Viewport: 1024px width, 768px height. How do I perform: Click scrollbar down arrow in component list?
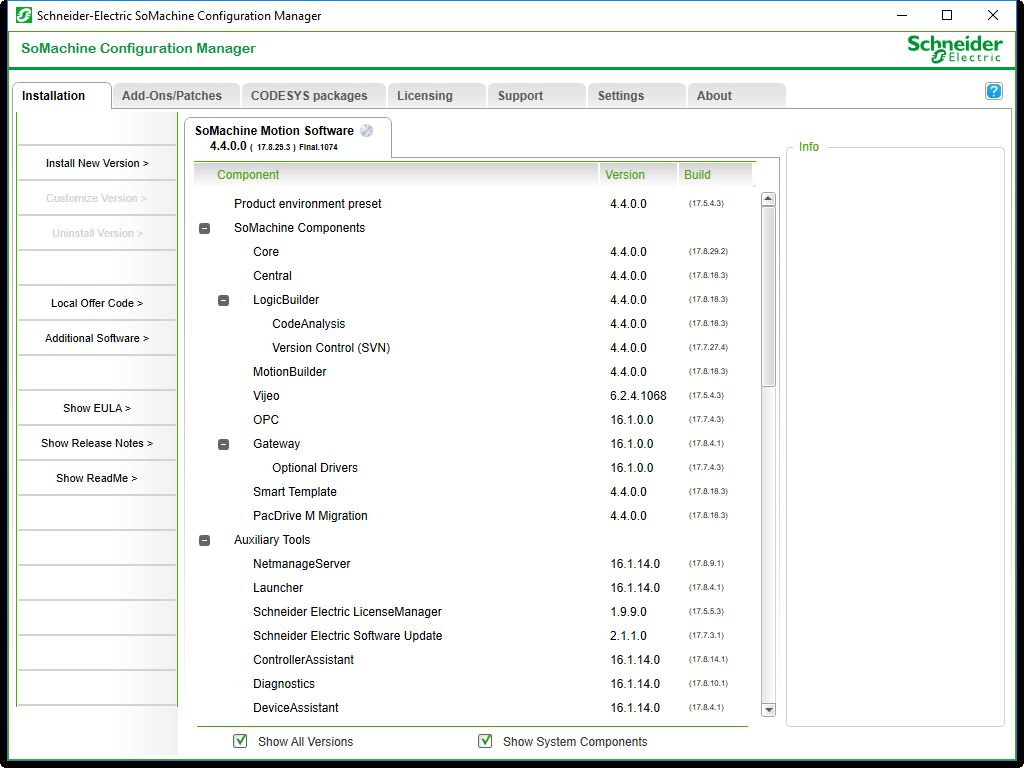(769, 710)
